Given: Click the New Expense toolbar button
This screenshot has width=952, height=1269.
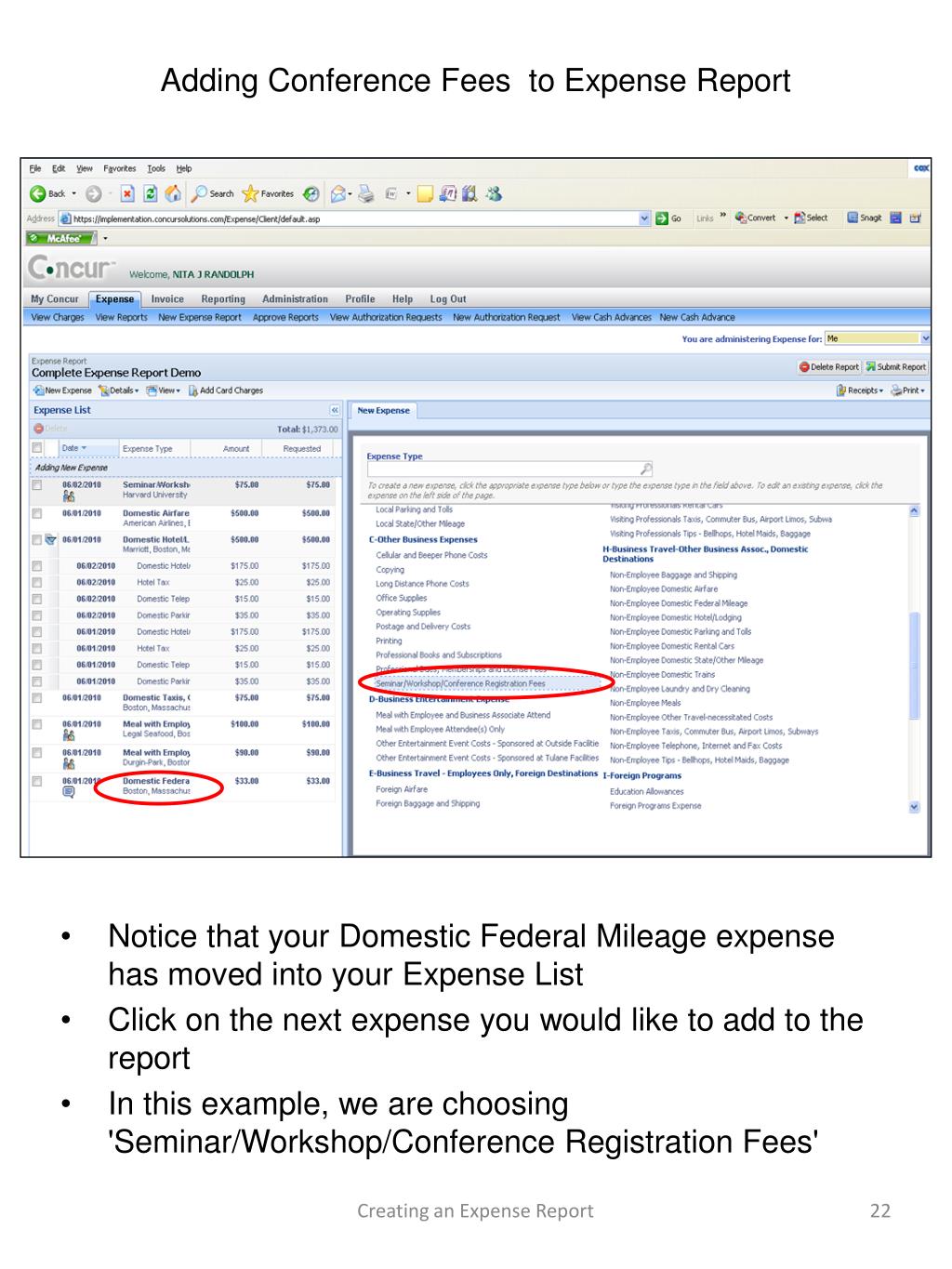Looking at the screenshot, I should tap(62, 390).
